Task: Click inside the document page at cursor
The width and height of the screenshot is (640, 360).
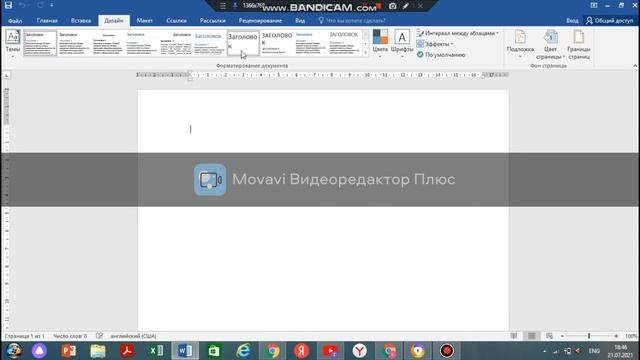Action: coord(190,129)
